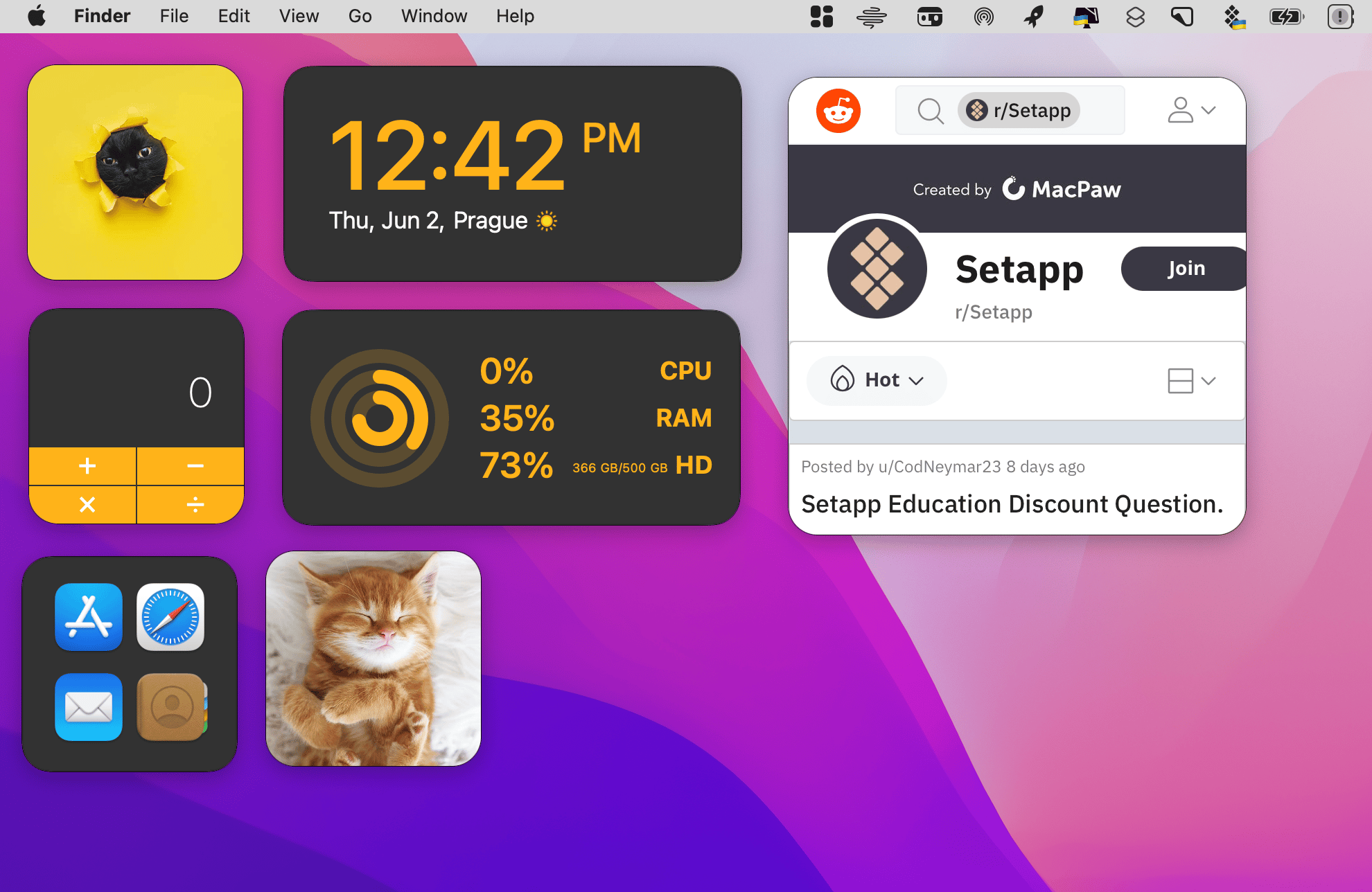Viewport: 1372px width, 892px height.
Task: Open the Go menu
Action: pos(360,16)
